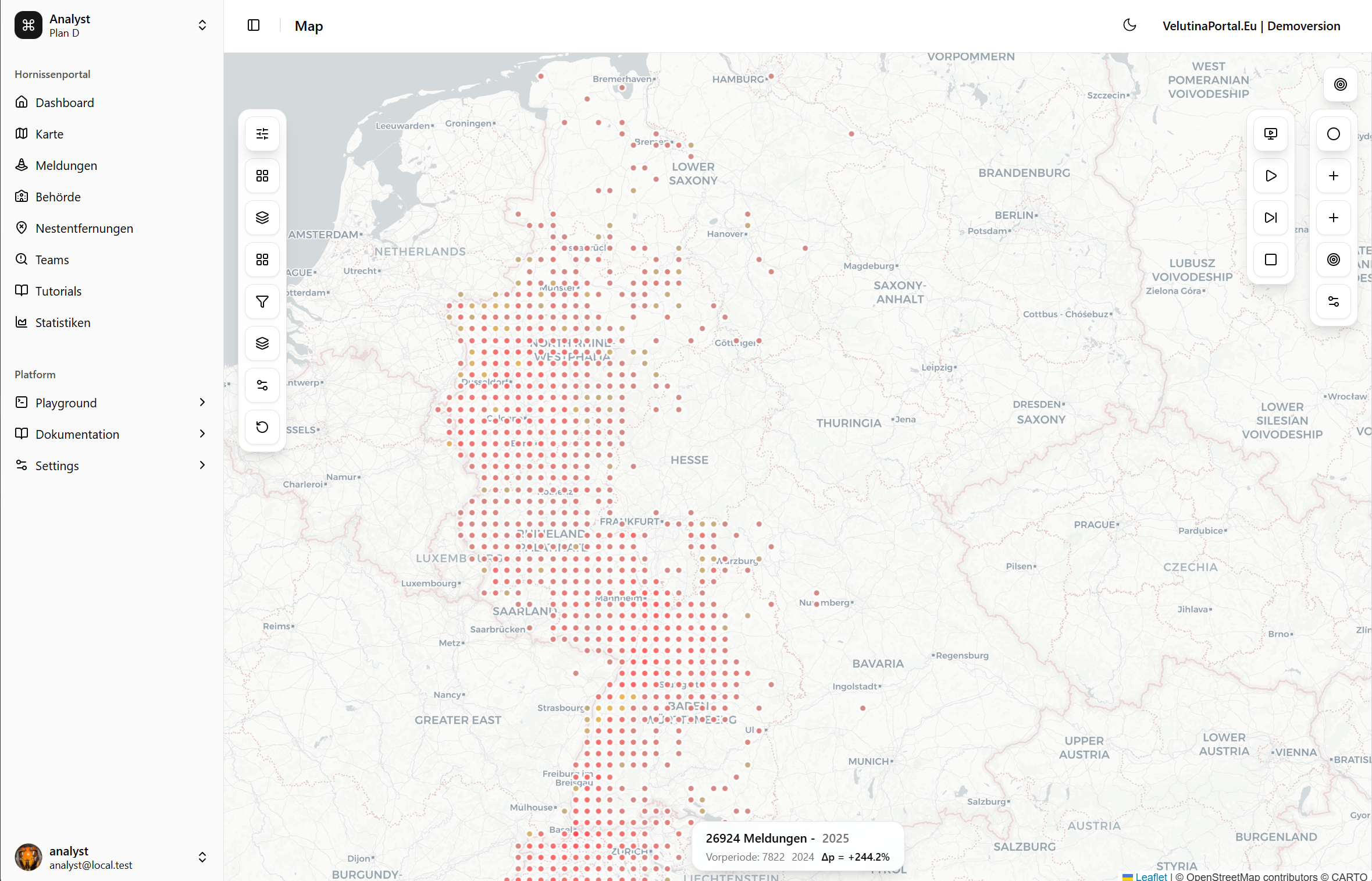Screen dimensions: 1372x881
Task: Click the Leaflet attribution link
Action: pos(1150,876)
